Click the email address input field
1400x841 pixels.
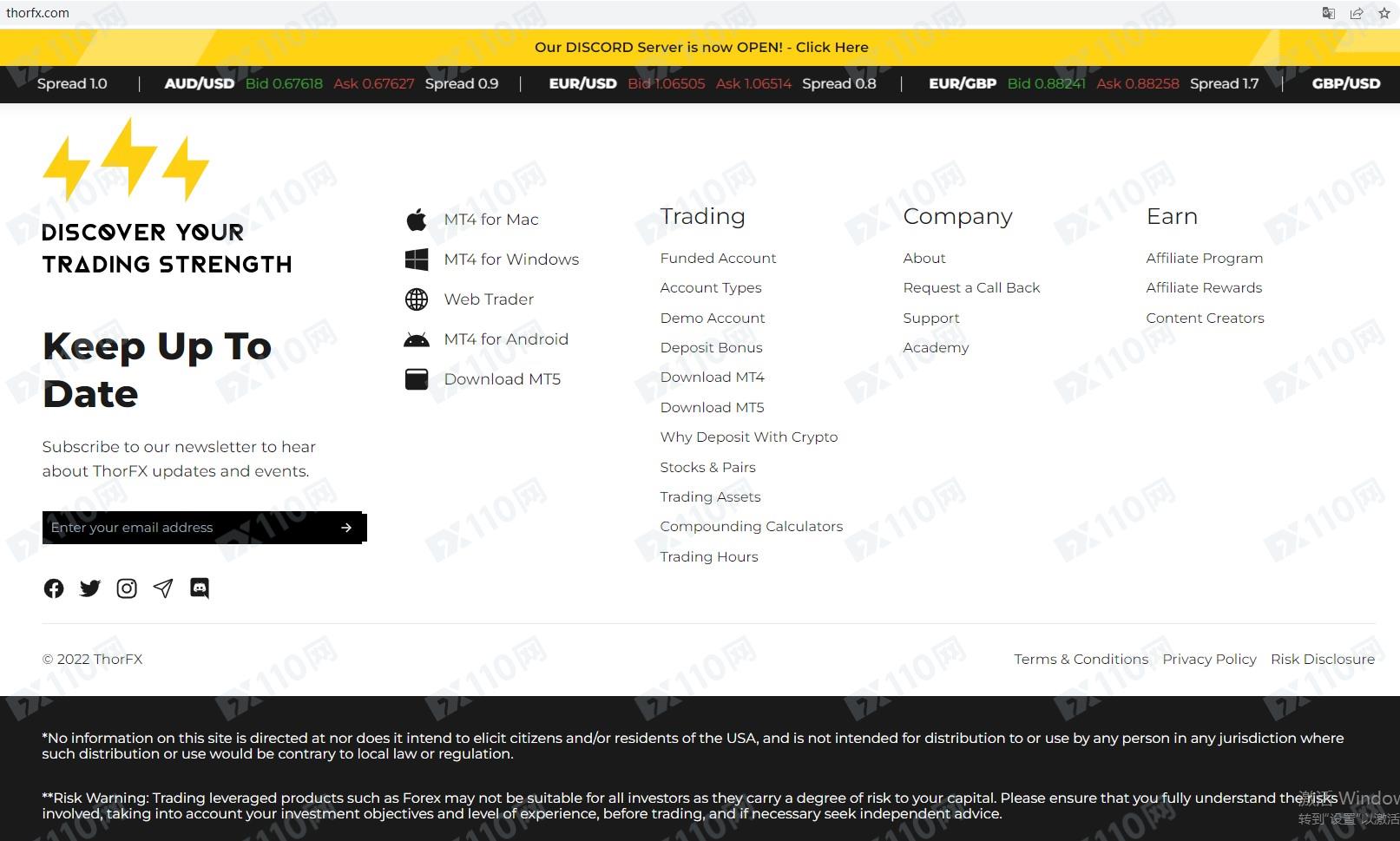[187, 528]
